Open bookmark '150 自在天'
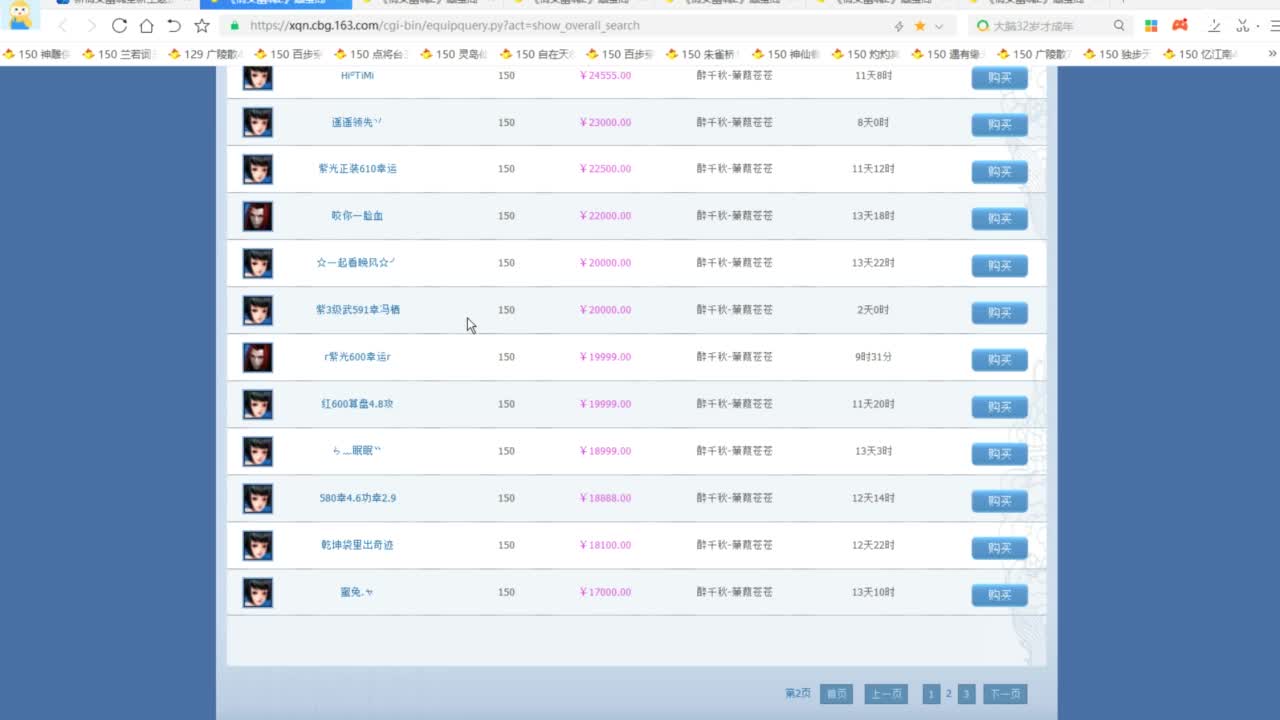This screenshot has width=1280, height=720. click(x=537, y=54)
